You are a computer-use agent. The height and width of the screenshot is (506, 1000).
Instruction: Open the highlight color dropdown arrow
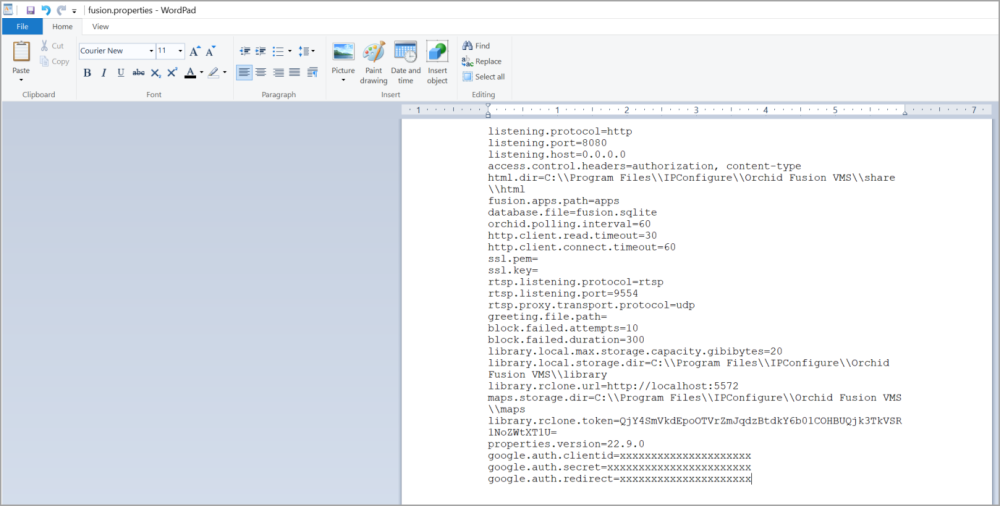tap(224, 73)
